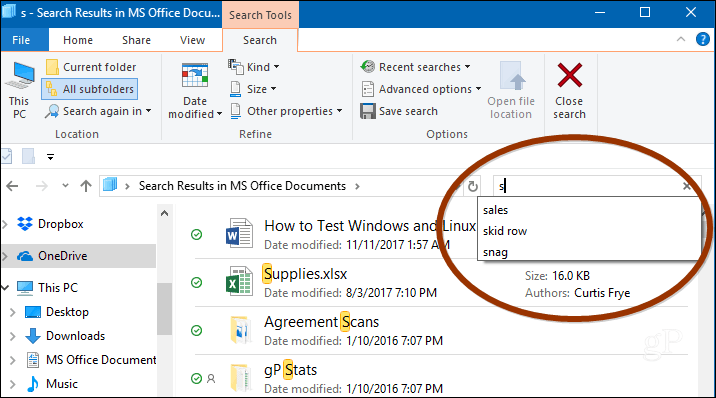Click the address bar refresh icon
Viewport: 716px width, 398px height.
(473, 186)
